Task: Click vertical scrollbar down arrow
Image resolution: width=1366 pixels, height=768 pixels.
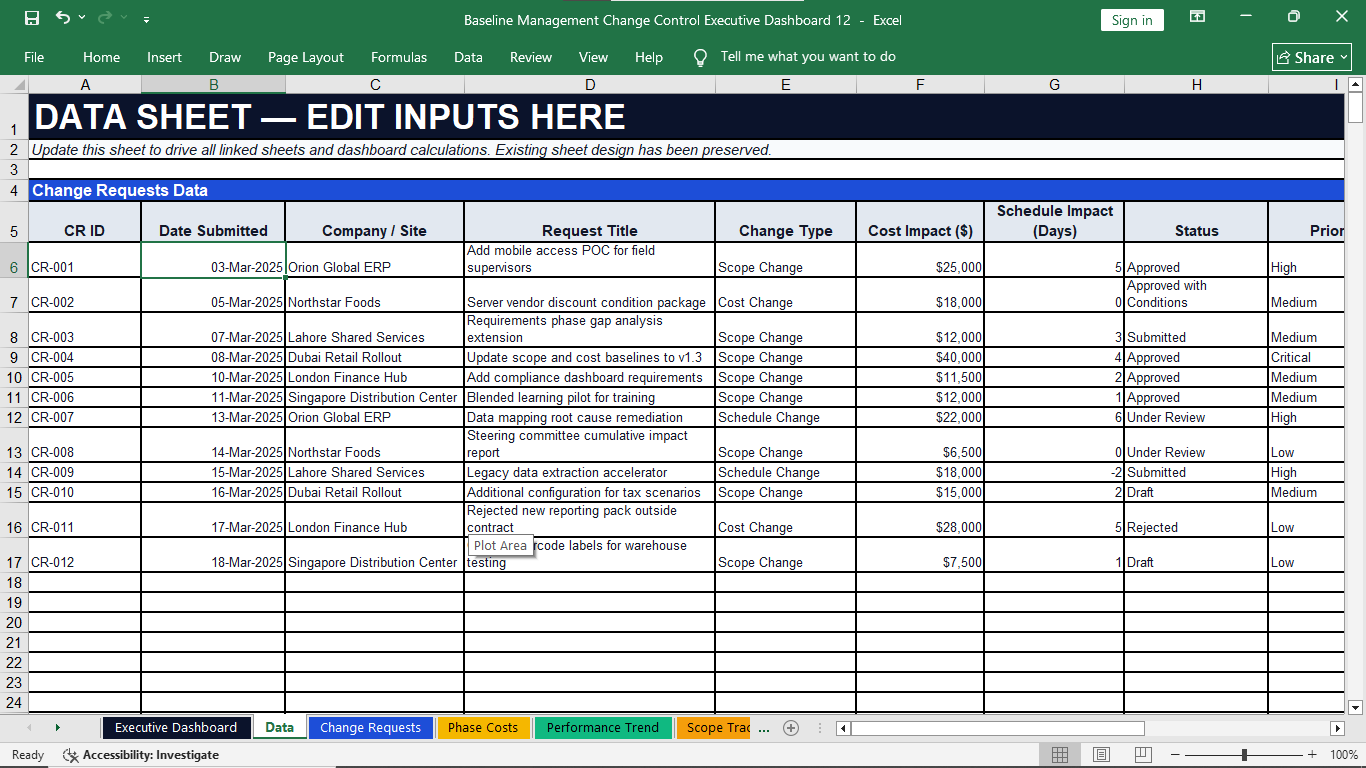Action: pos(1356,707)
